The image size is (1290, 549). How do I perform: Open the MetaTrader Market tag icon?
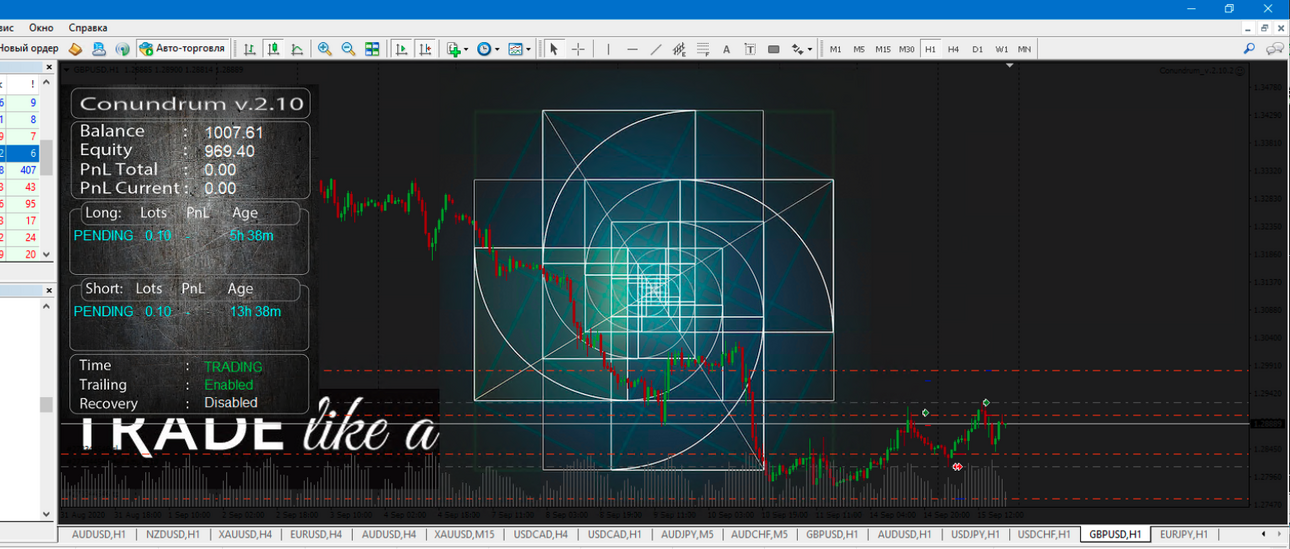pos(75,48)
